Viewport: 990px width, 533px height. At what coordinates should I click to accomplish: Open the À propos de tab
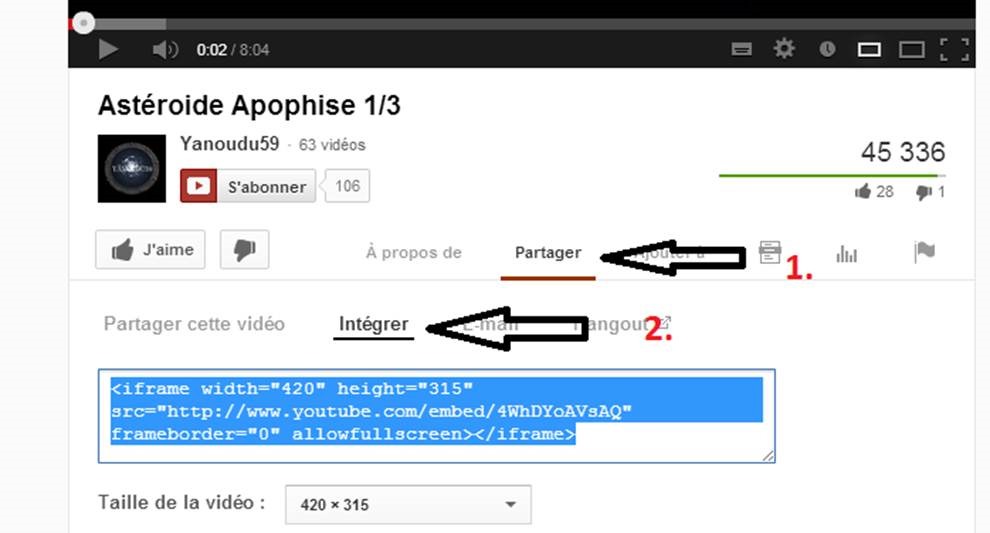pos(414,253)
